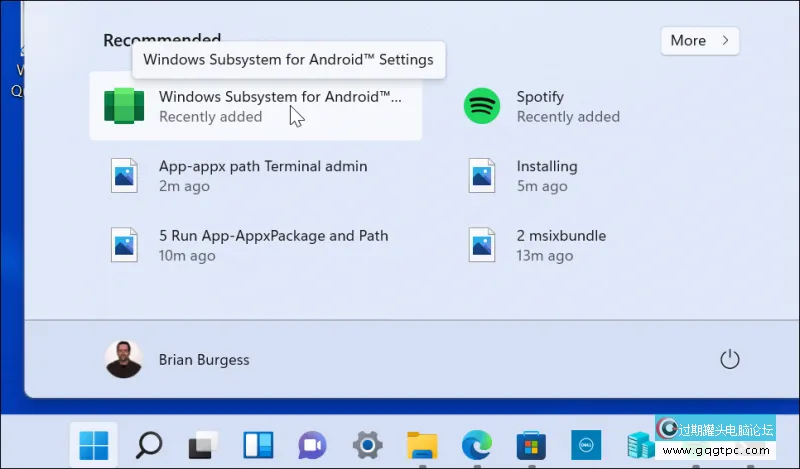This screenshot has width=800, height=469.
Task: Click the Power button icon
Action: click(x=729, y=359)
